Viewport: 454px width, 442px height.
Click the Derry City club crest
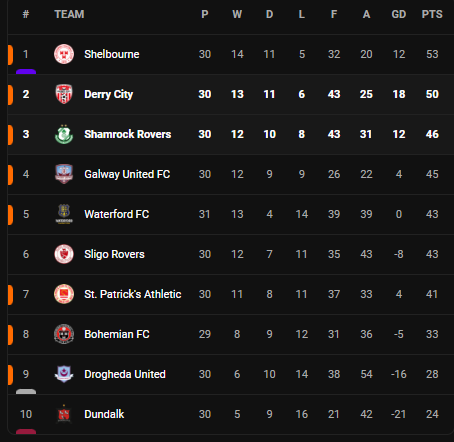pos(64,94)
